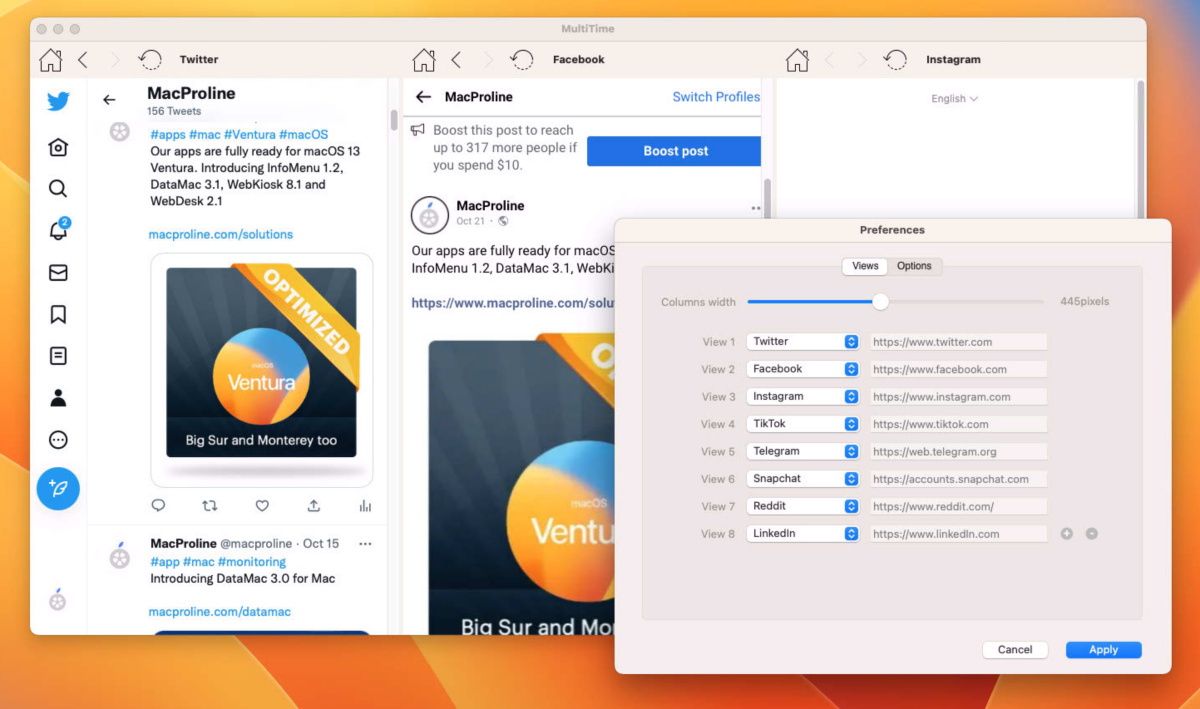Open View 5 Telegram dropdown

tap(803, 451)
